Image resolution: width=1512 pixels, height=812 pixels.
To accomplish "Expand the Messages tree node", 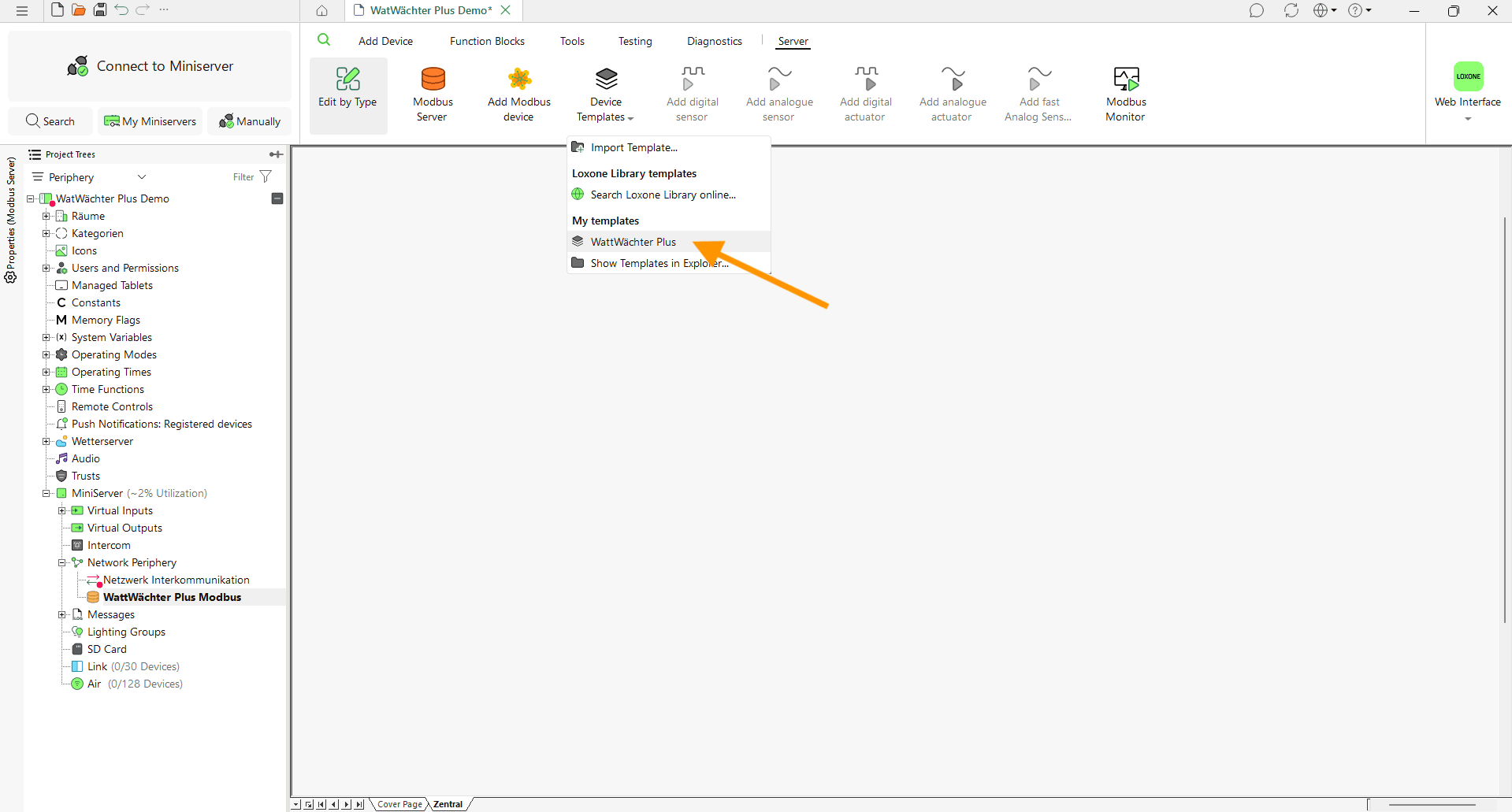I will [x=62, y=614].
